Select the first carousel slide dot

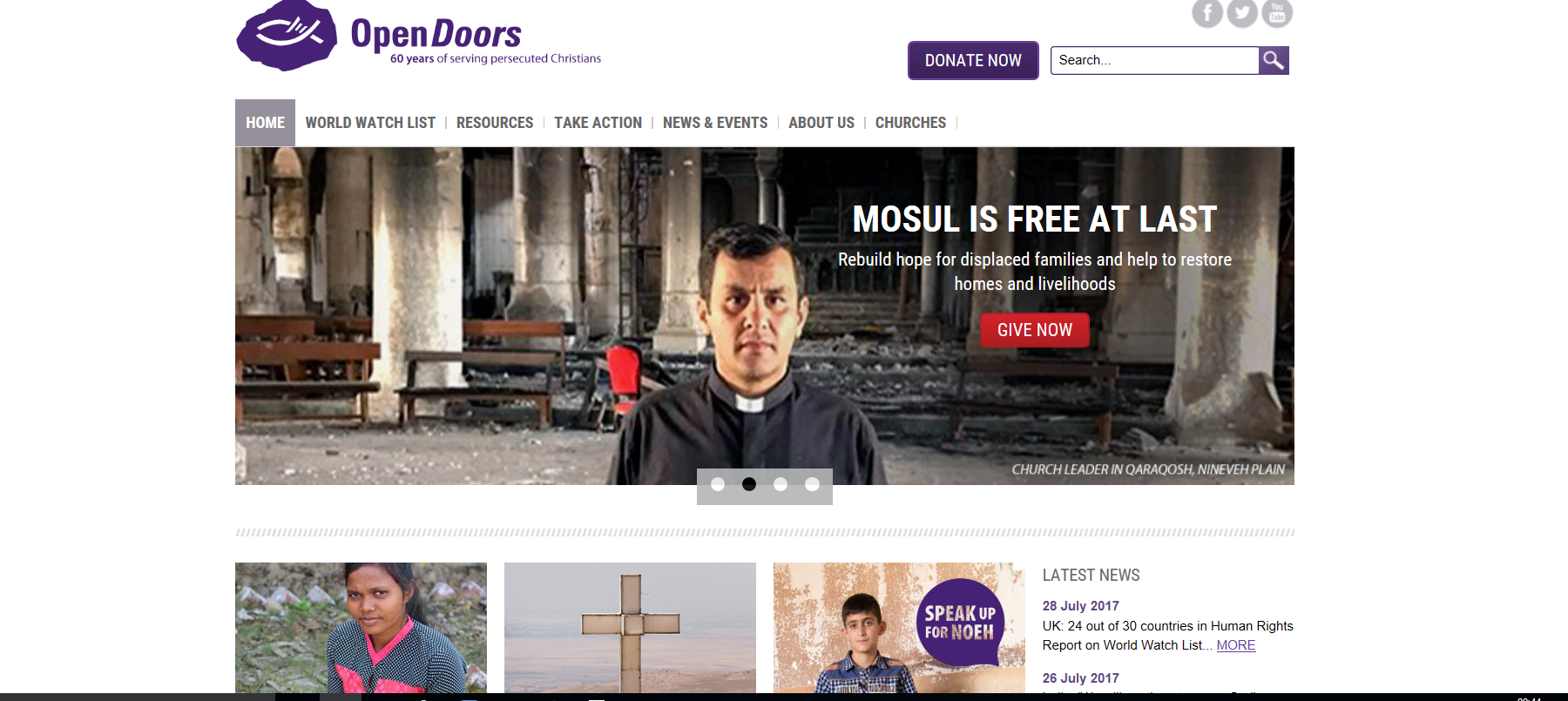pos(718,484)
